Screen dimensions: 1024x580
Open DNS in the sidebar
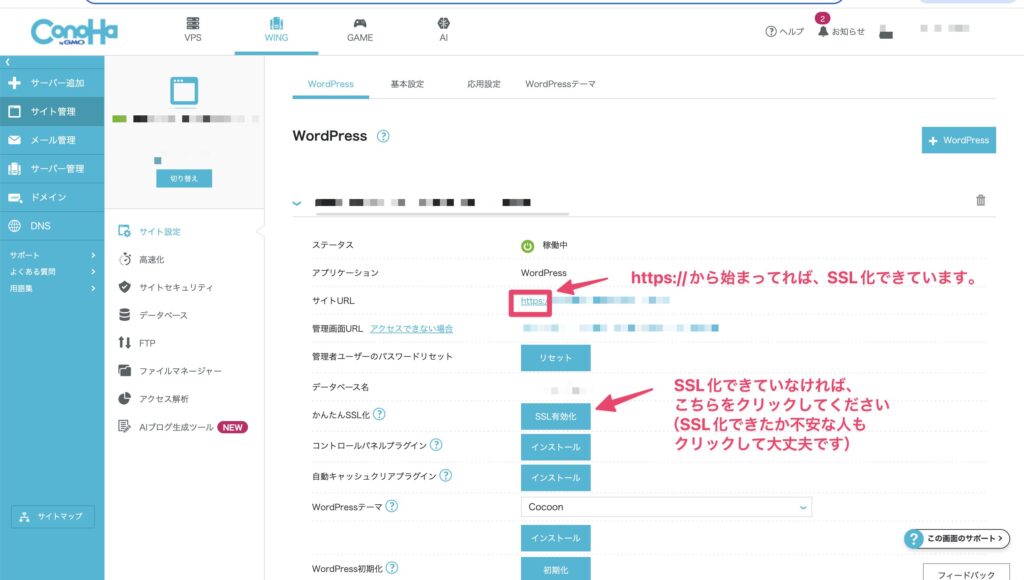coord(52,226)
